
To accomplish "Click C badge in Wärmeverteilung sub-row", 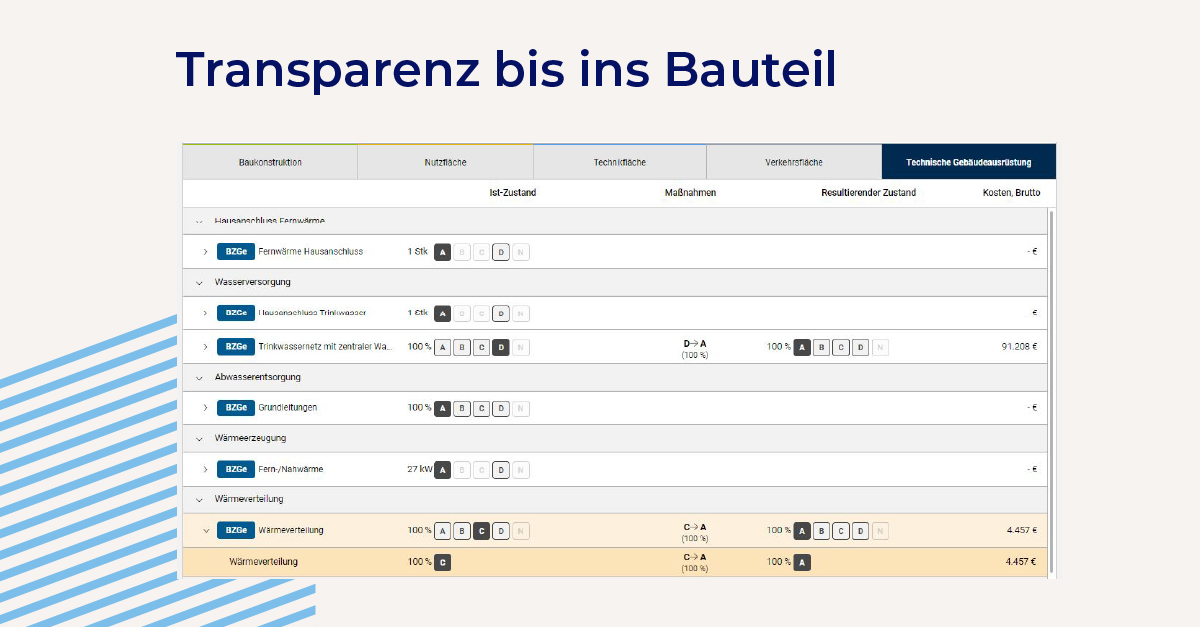I will (443, 562).
